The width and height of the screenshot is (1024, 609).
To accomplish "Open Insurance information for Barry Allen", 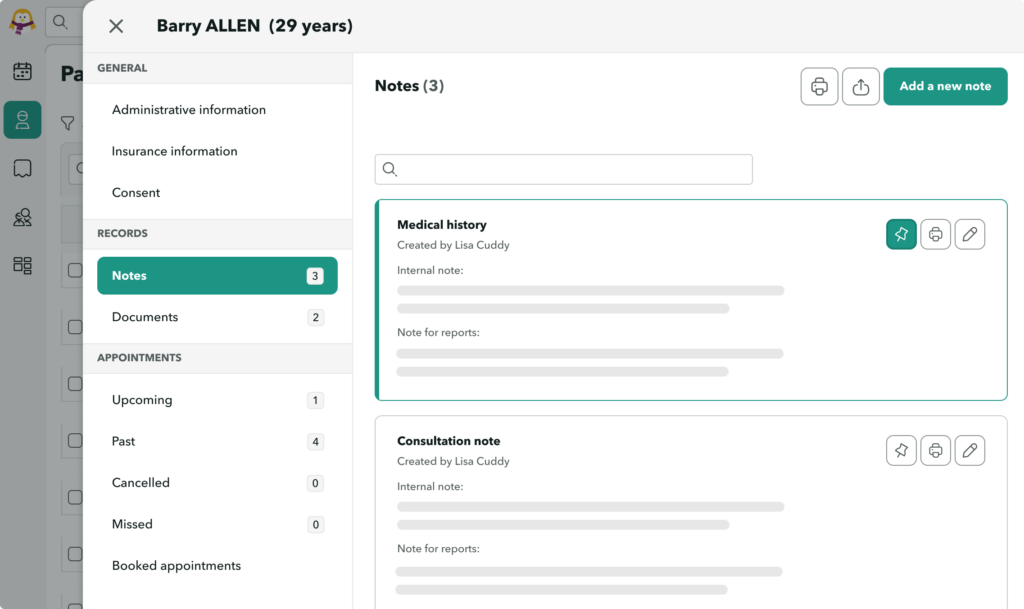I will (x=174, y=151).
